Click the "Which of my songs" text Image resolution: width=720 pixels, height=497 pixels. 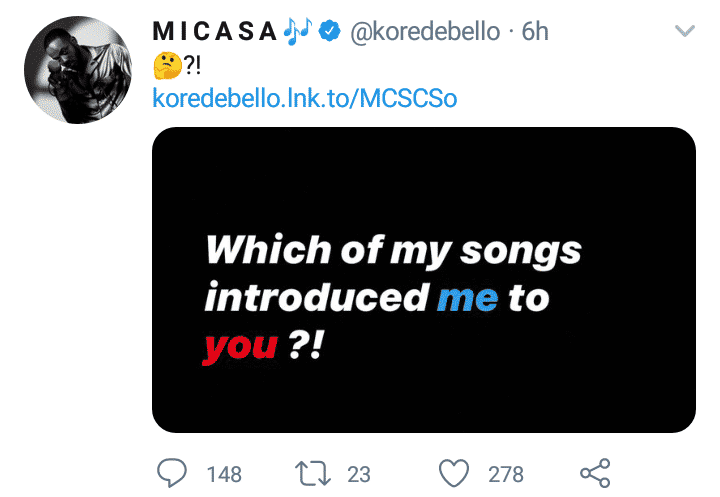tap(392, 250)
